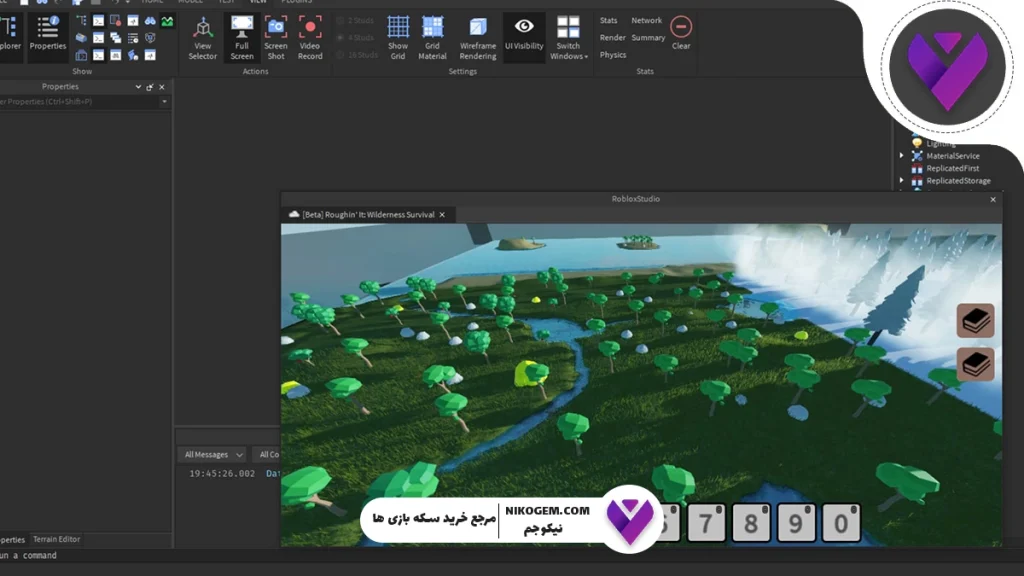Viewport: 1024px width, 576px height.
Task: Open Grid Material settings
Action: [x=432, y=38]
